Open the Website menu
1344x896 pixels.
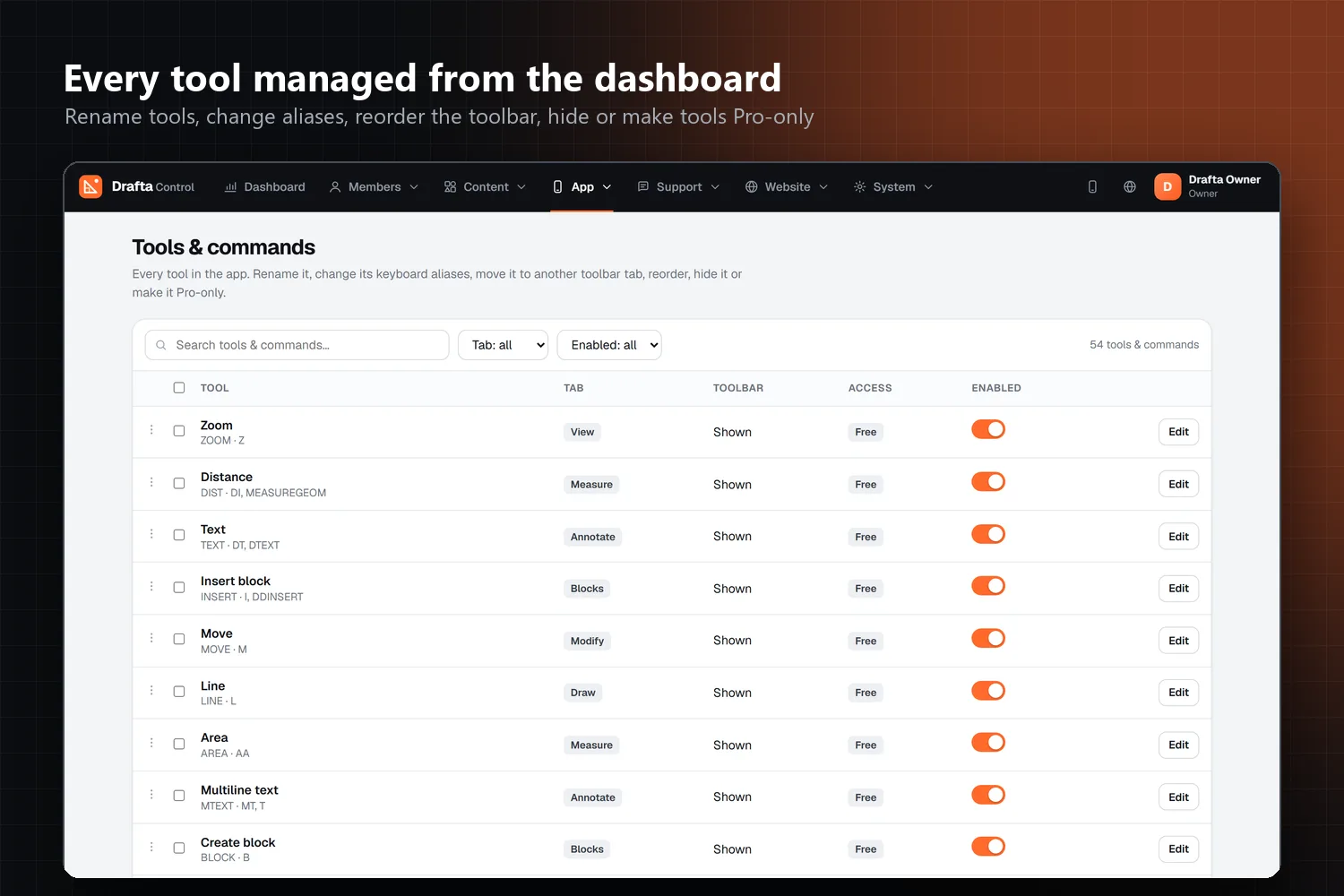pyautogui.click(x=787, y=187)
